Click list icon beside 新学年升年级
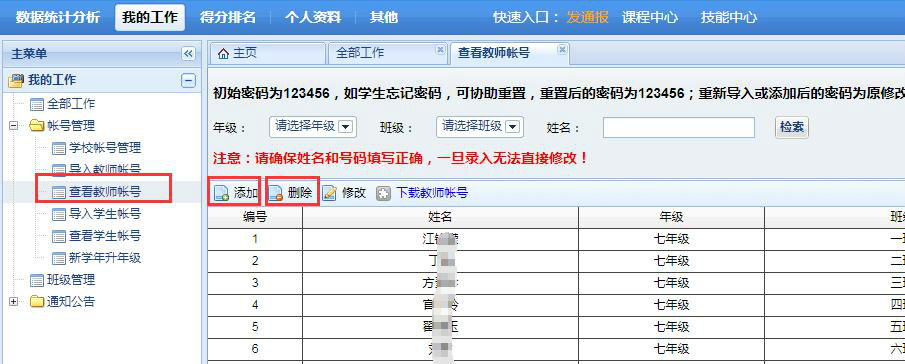The image size is (905, 364). (x=59, y=258)
